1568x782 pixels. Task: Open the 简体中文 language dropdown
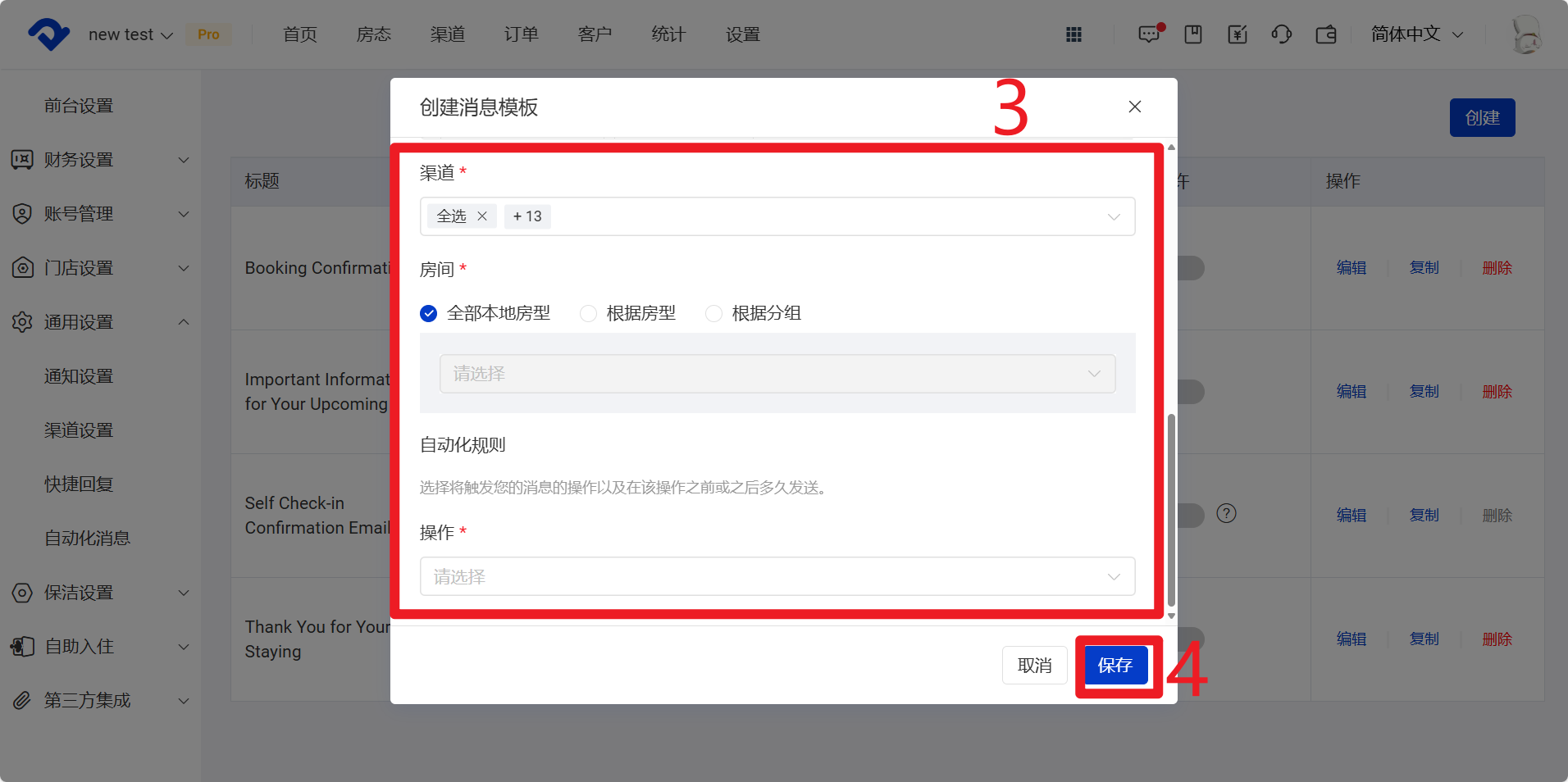[1416, 34]
